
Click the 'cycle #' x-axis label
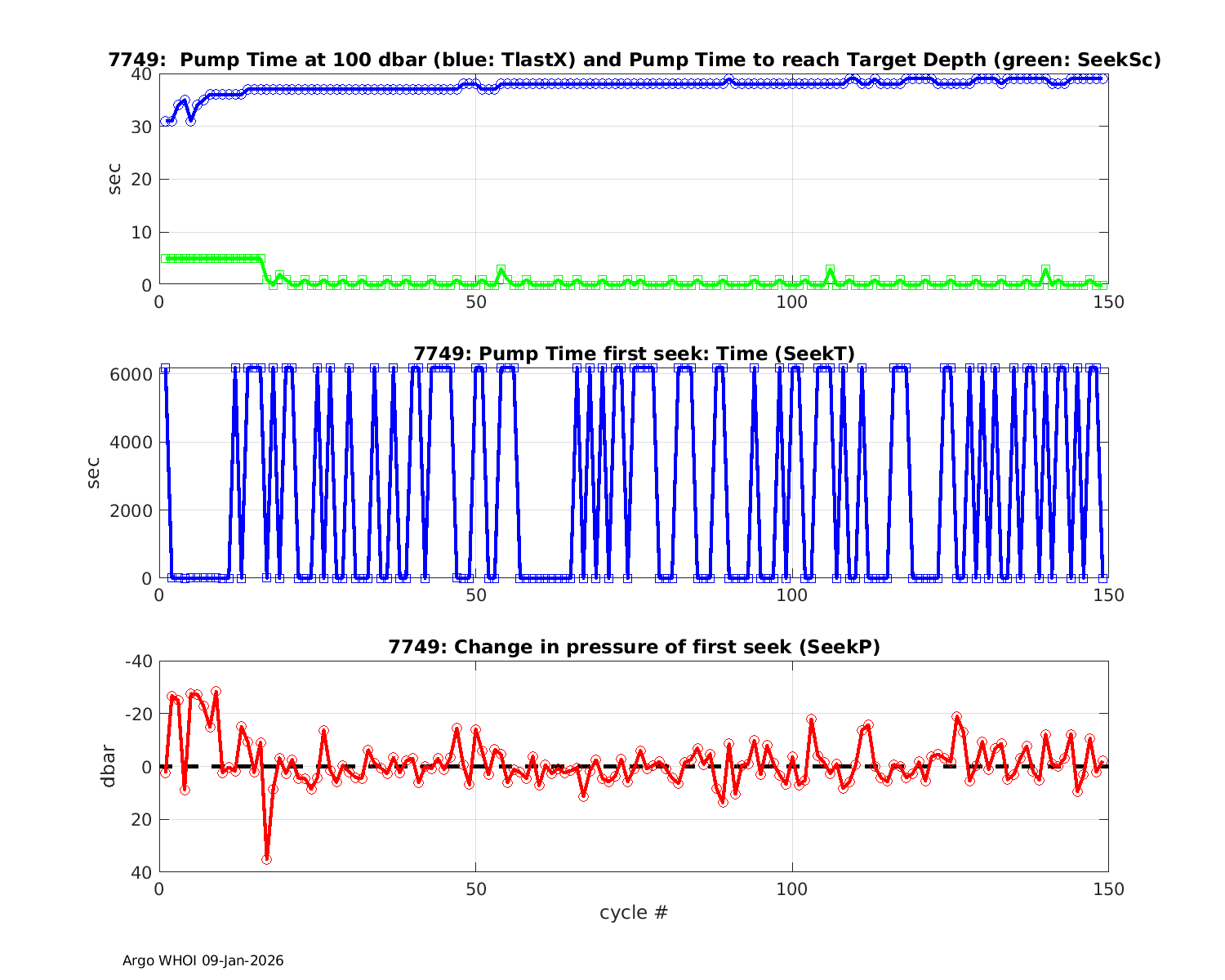pyautogui.click(x=634, y=912)
